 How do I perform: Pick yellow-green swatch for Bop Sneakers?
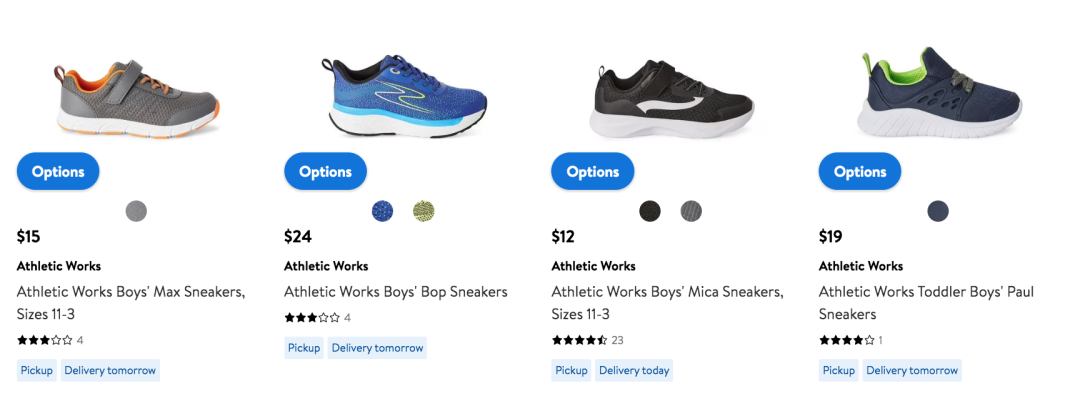pos(424,211)
